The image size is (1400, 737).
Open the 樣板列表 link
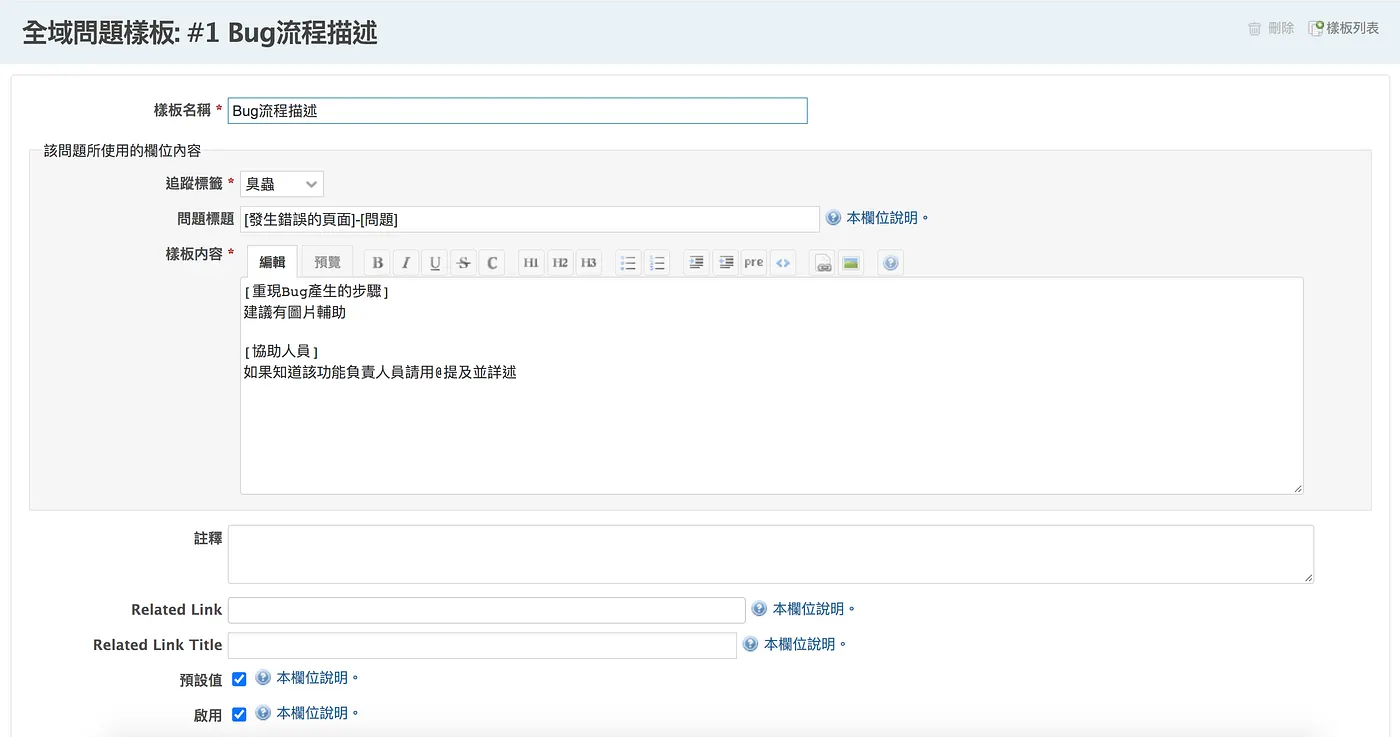click(1353, 28)
